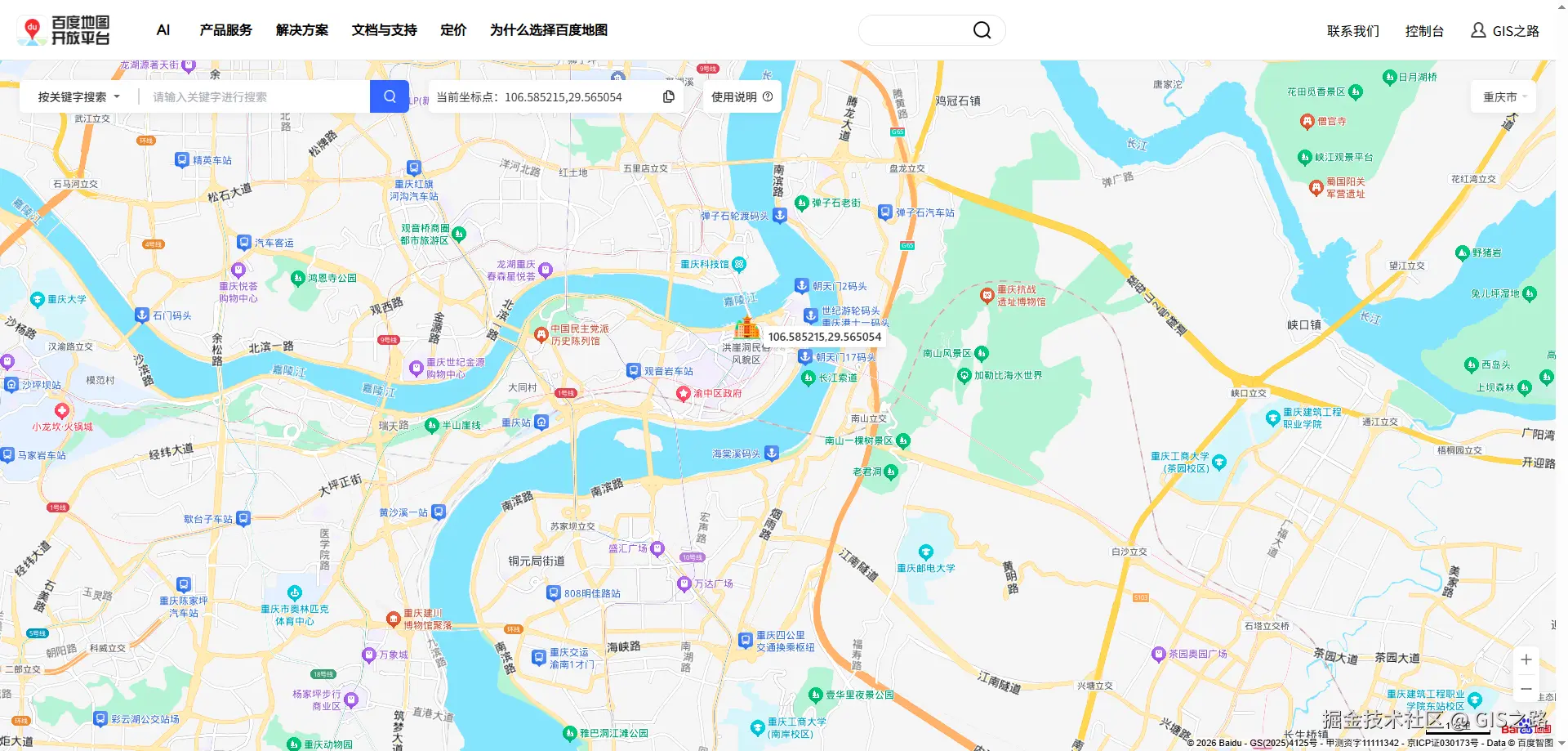This screenshot has height=751, width=1568.
Task: Click the 使用说明 button
Action: (x=742, y=96)
